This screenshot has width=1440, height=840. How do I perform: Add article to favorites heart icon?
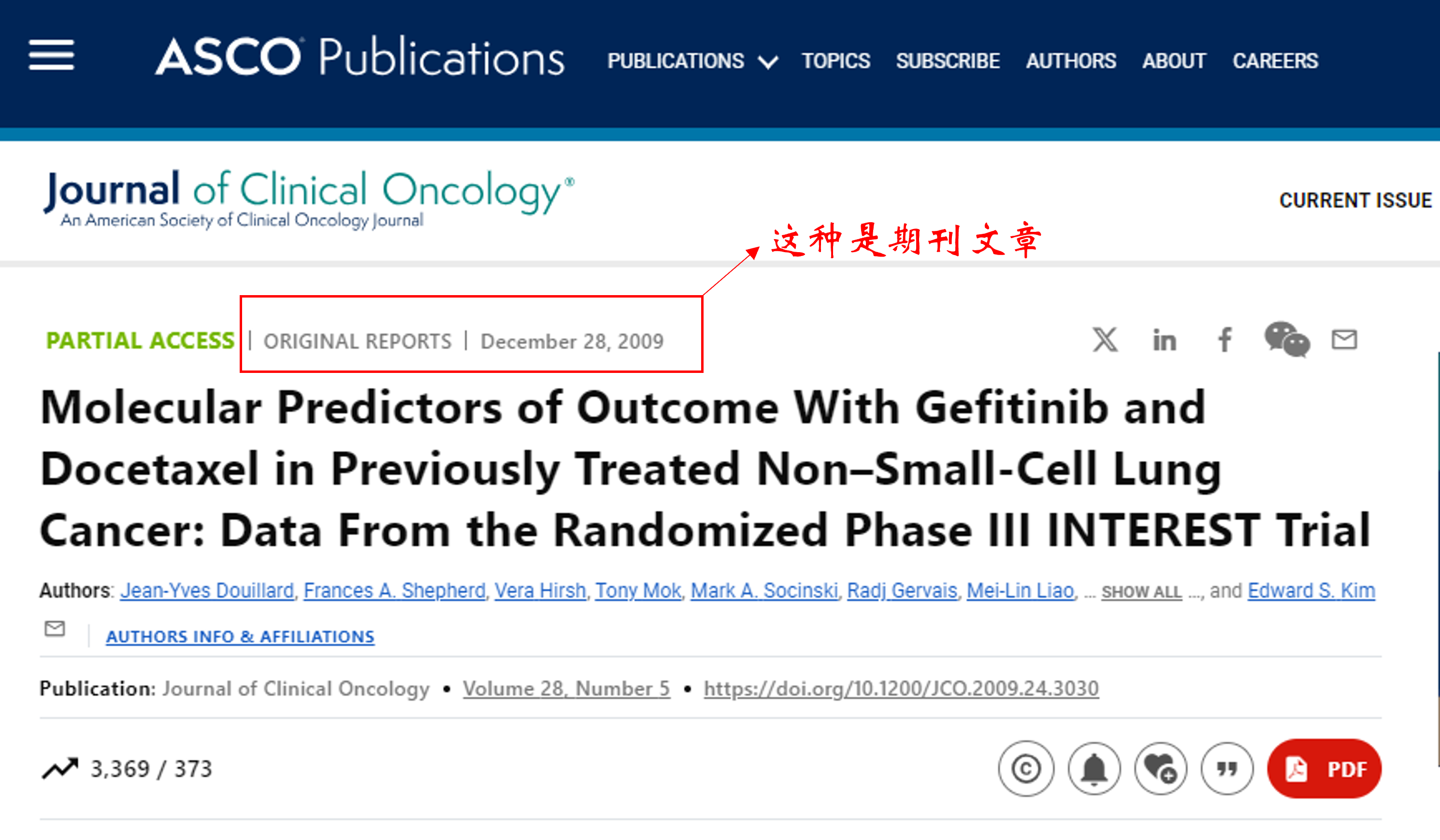point(1161,769)
